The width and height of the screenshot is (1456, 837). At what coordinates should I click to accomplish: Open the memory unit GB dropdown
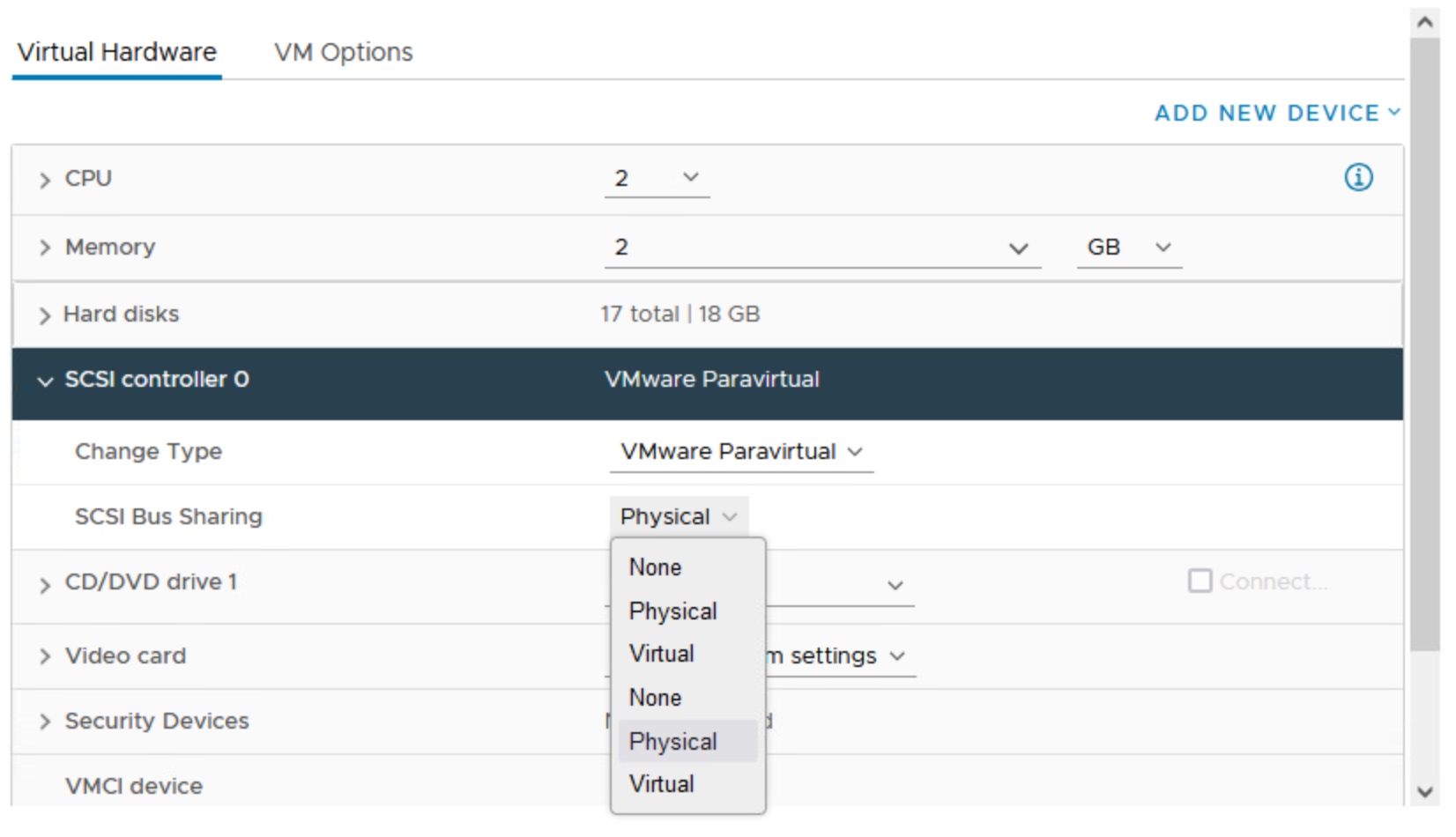coord(1128,248)
